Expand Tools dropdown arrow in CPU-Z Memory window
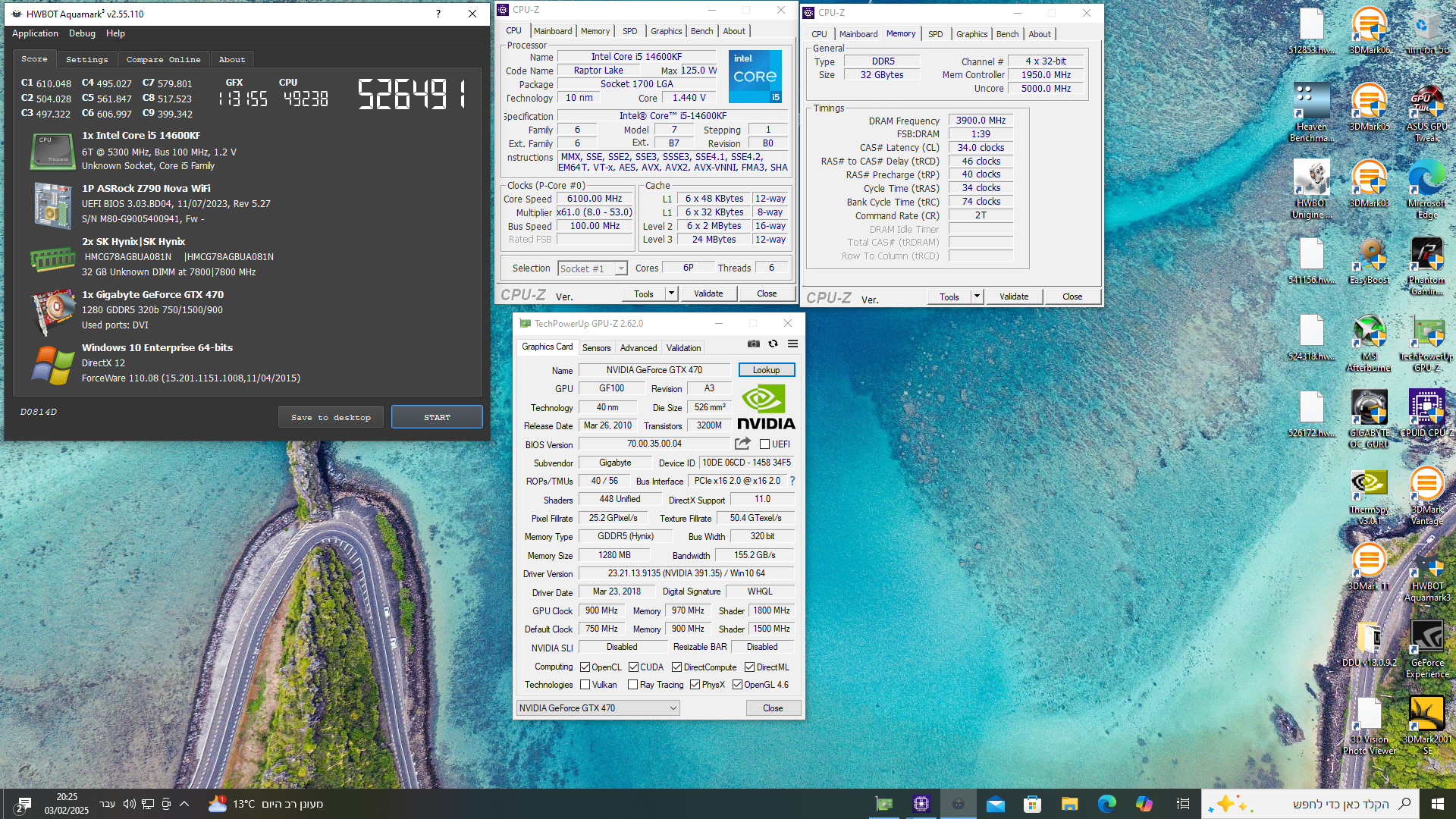The width and height of the screenshot is (1456, 819). click(x=977, y=297)
